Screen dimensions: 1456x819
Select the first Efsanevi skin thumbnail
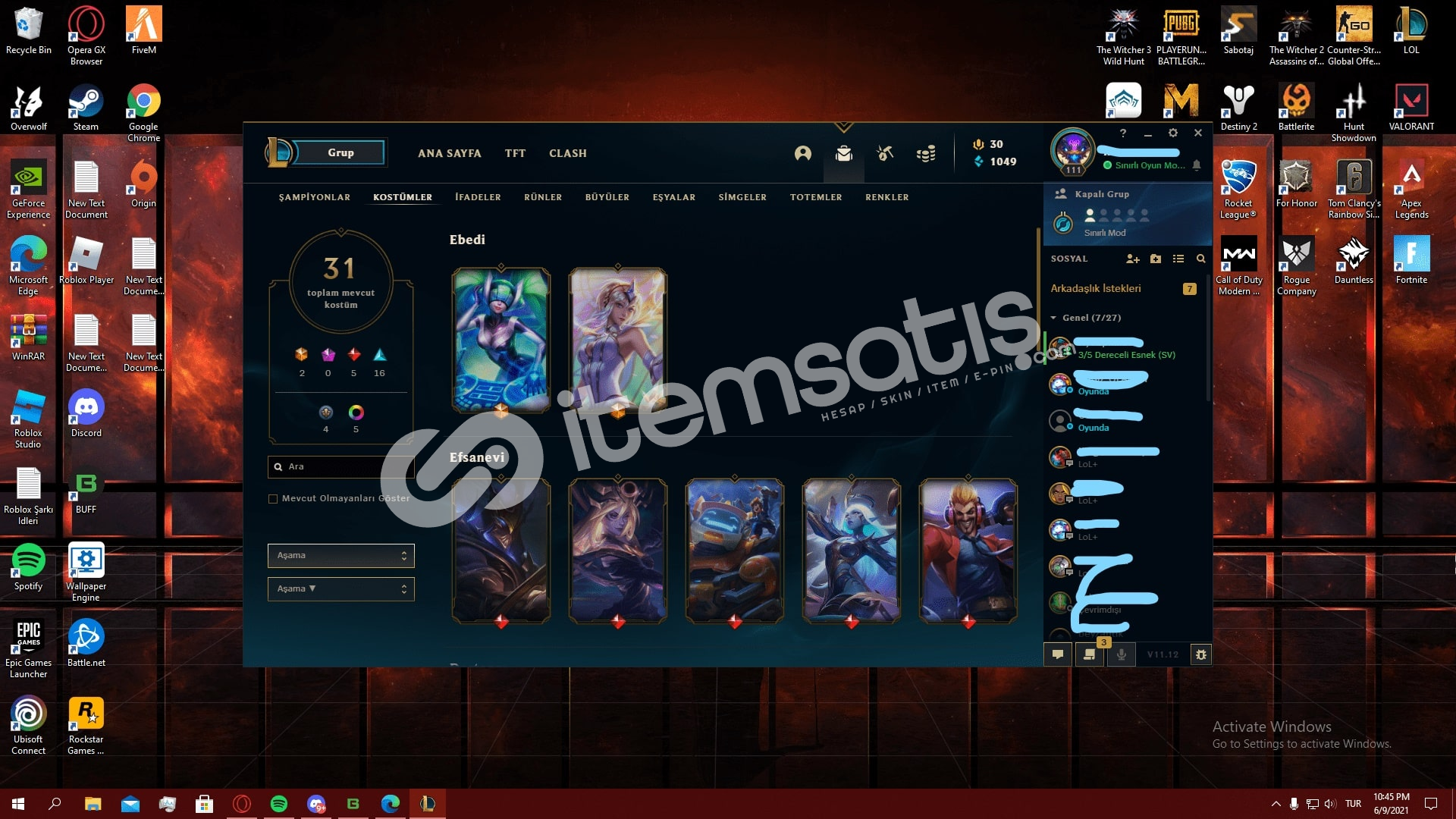pos(501,551)
